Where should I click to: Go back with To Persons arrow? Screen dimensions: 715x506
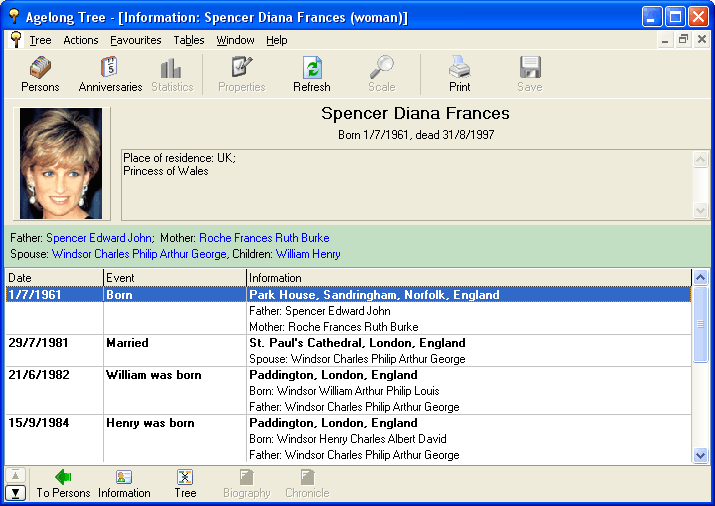63,484
